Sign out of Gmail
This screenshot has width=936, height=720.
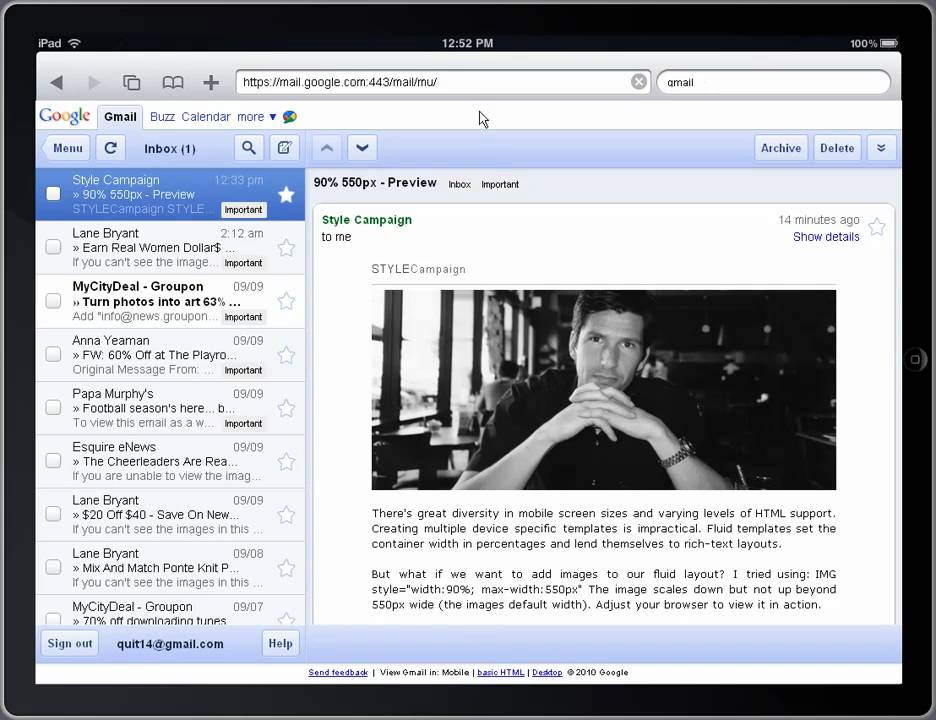tap(70, 643)
